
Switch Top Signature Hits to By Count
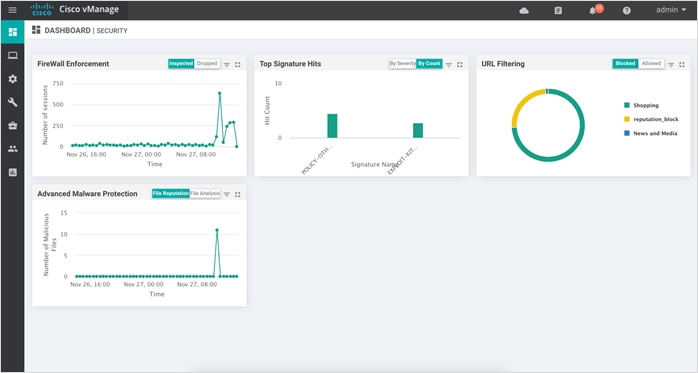coord(429,64)
